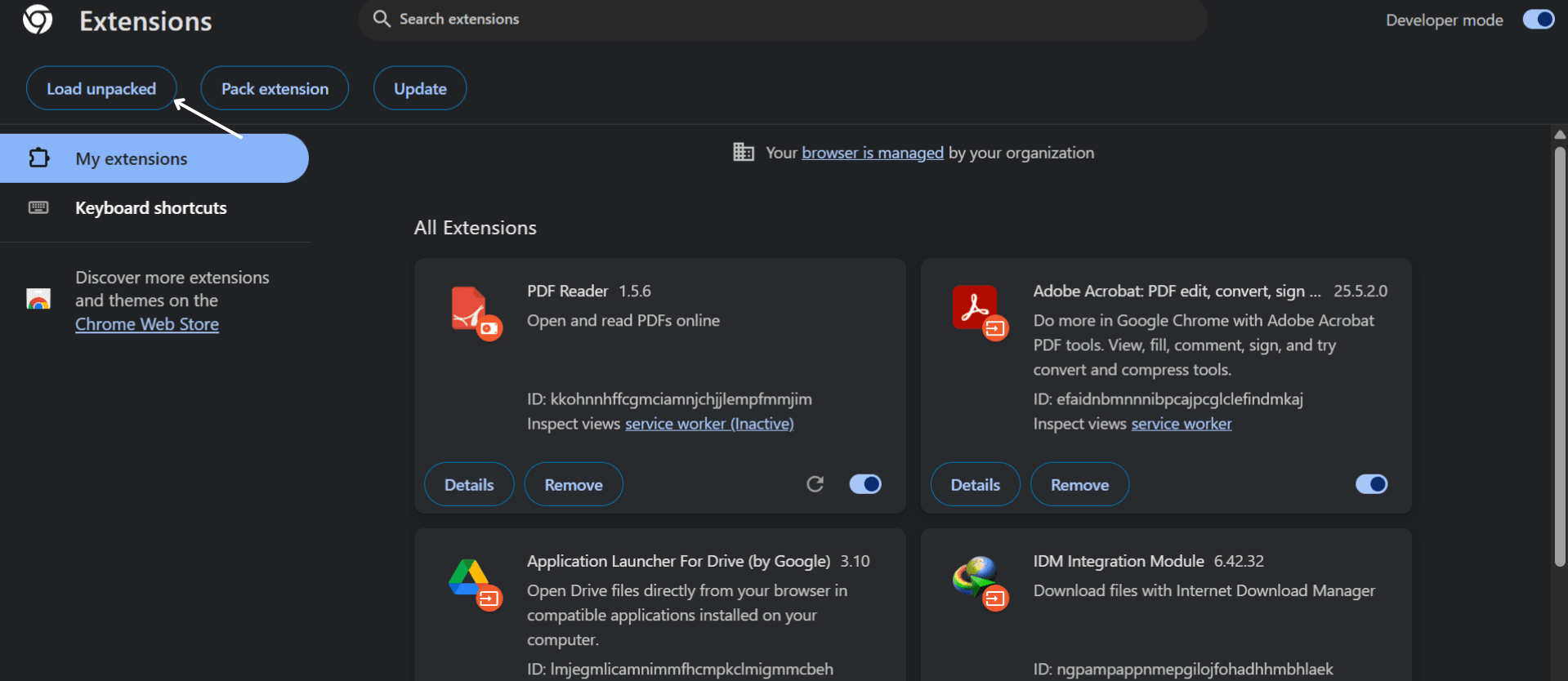Click the Chrome Web Store rainbow icon

pyautogui.click(x=38, y=299)
